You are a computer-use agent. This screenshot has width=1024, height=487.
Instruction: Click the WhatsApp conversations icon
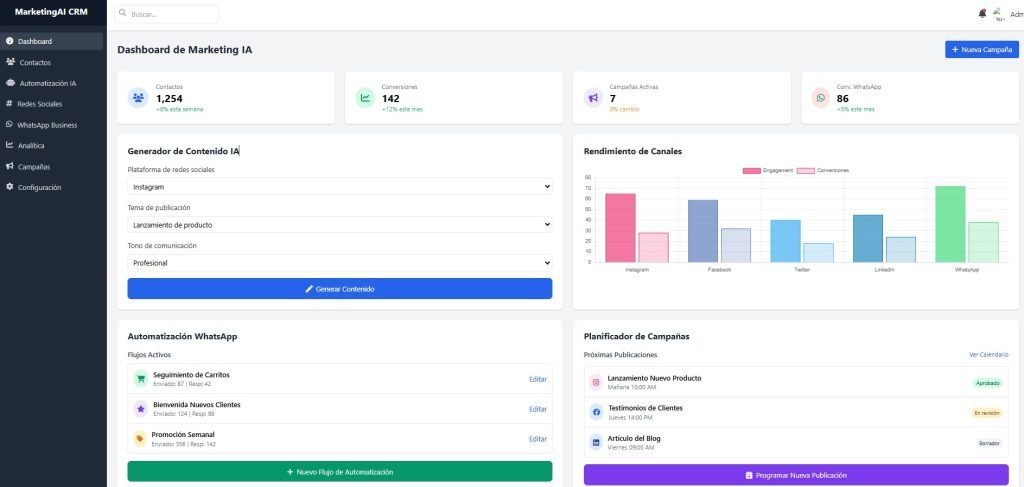point(821,98)
